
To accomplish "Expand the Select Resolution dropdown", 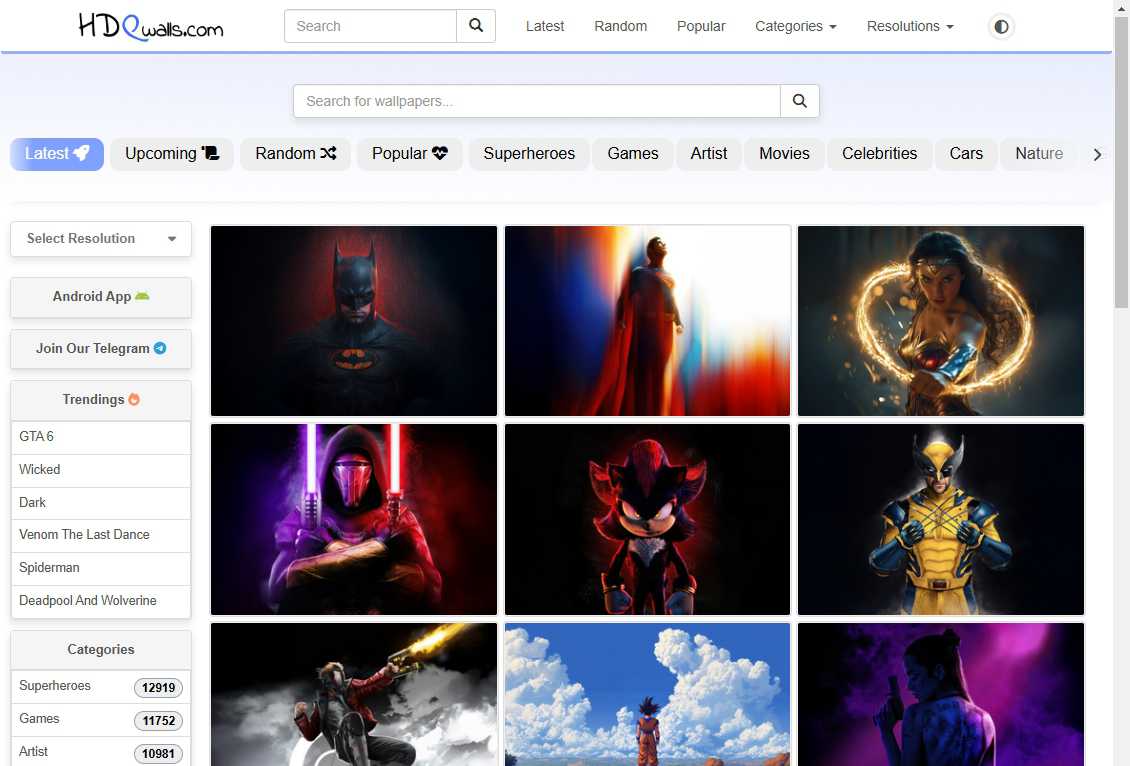I will pos(101,239).
